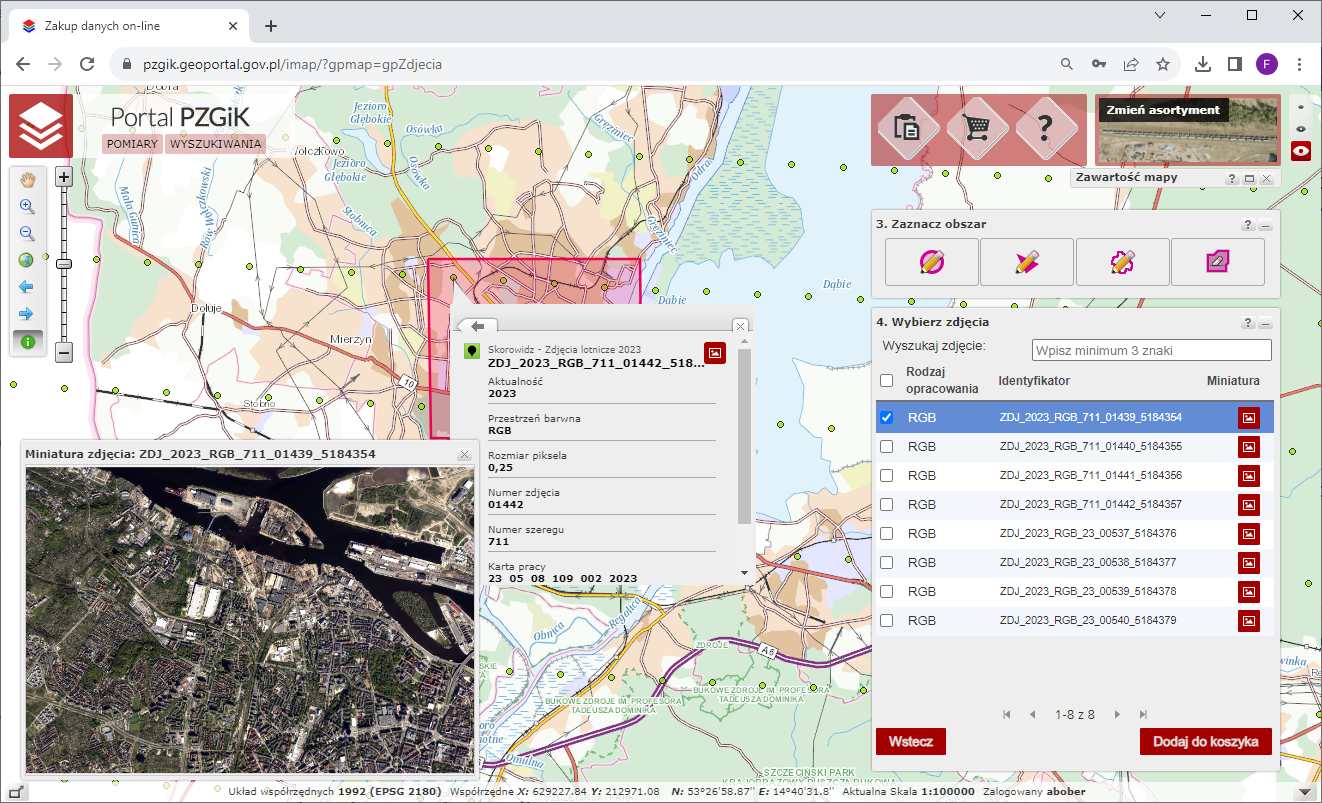Show thumbnail for ZDJ_2023_RGB_23_00537_5184376

click(1248, 534)
